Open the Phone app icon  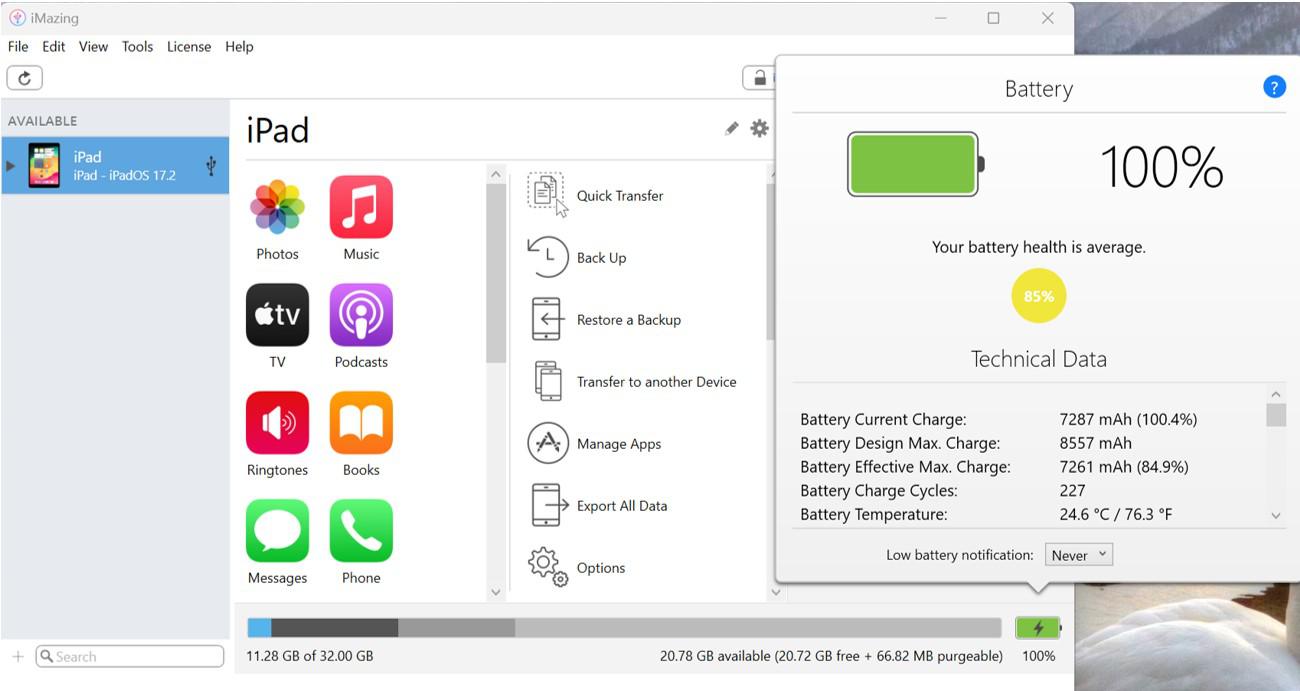[x=361, y=531]
